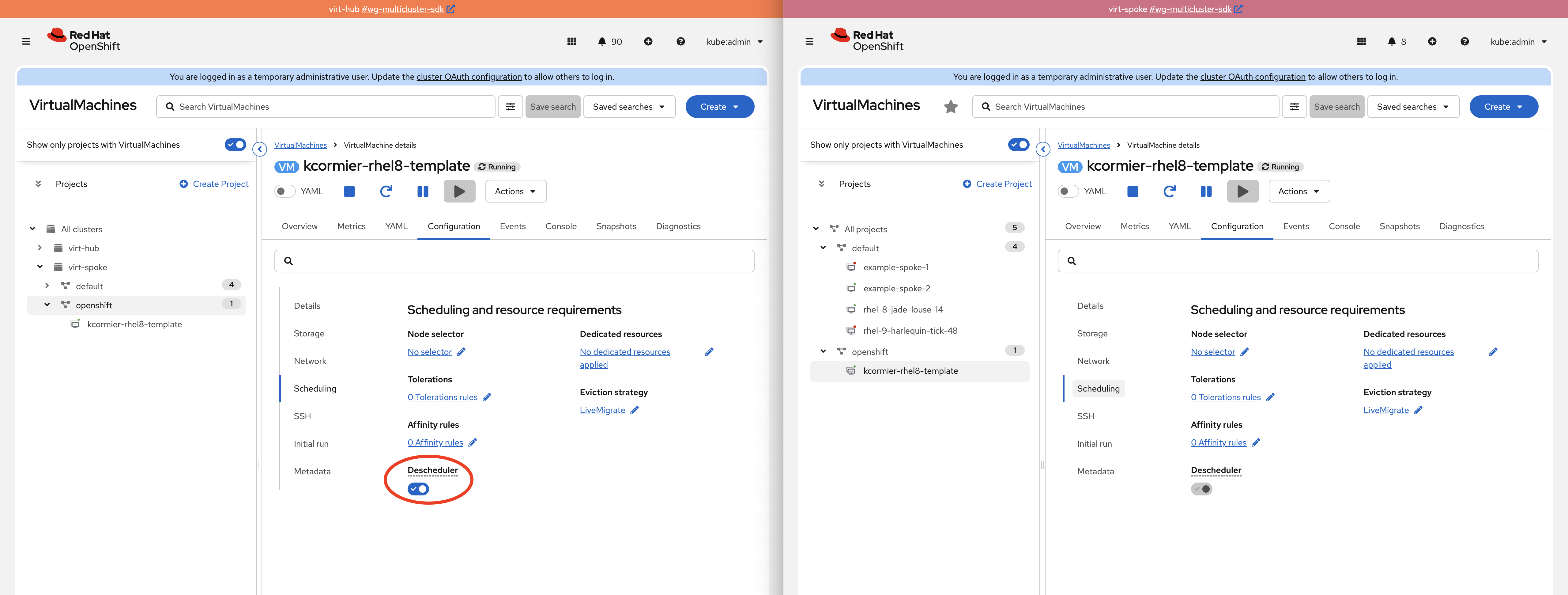The image size is (1568, 595).
Task: Click favorite star next to VirtualMachines
Action: (x=950, y=107)
